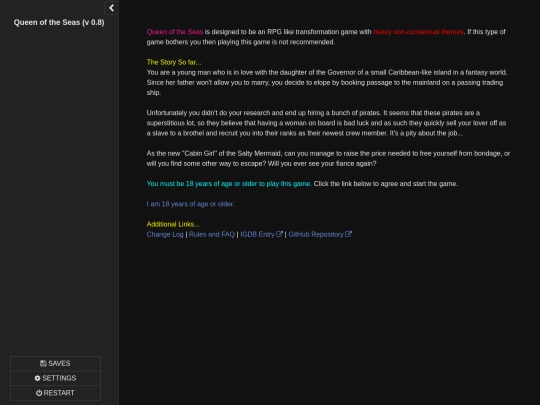Click the power icon on RESTART
Image resolution: width=540 pixels, height=405 pixels.
click(39, 393)
